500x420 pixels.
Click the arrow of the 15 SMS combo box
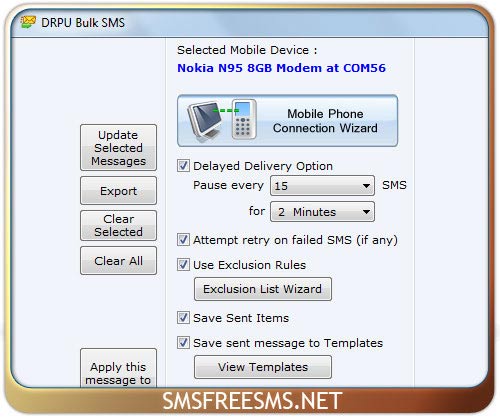tap(366, 186)
